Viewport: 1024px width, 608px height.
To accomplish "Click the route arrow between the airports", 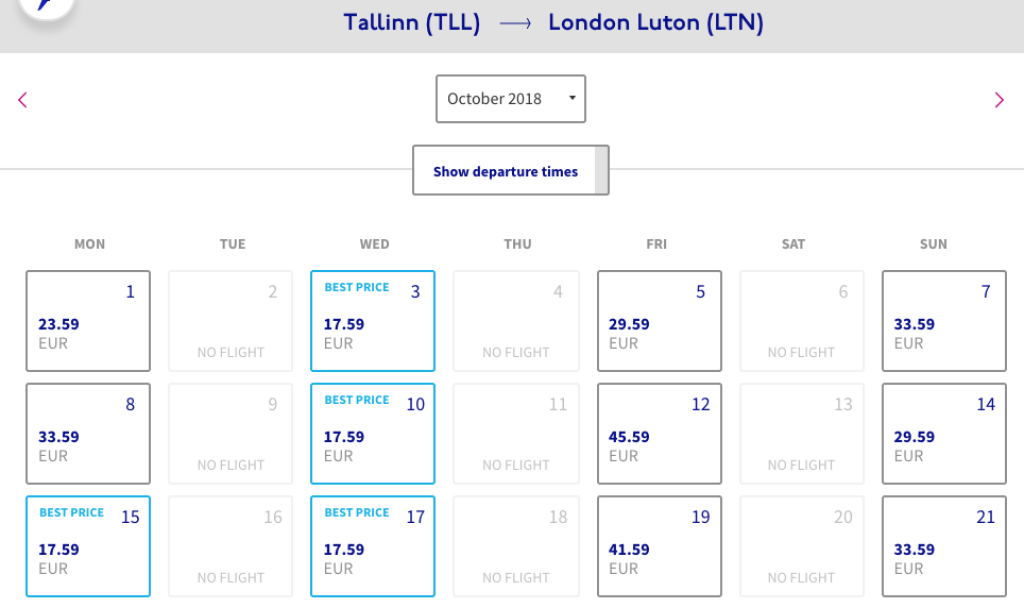I will 514,24.
